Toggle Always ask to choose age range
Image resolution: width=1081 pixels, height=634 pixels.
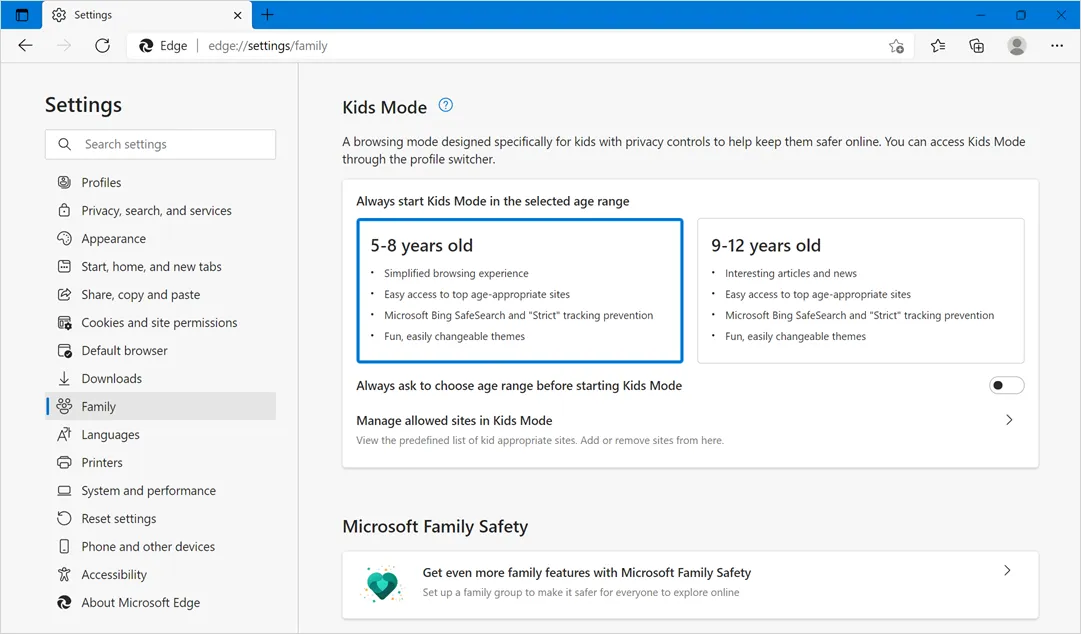1006,386
